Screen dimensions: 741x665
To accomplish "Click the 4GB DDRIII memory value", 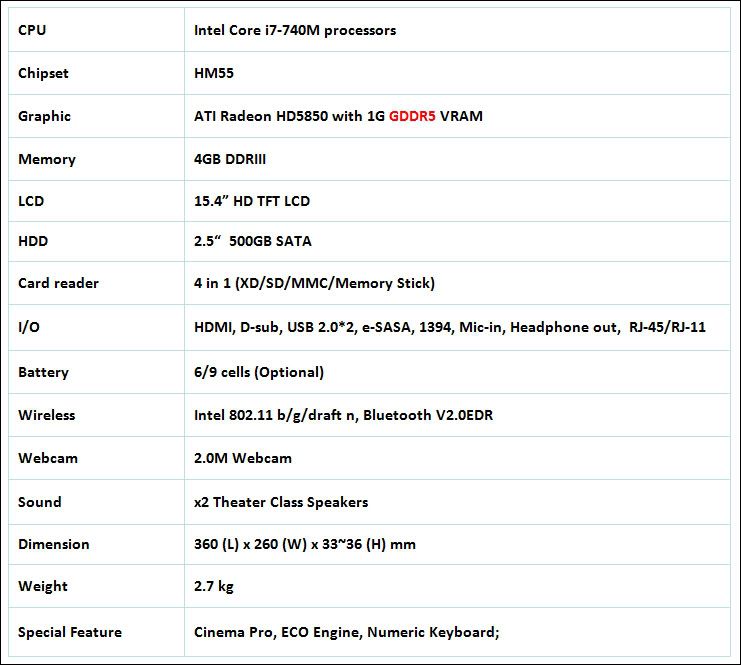I will pos(230,159).
